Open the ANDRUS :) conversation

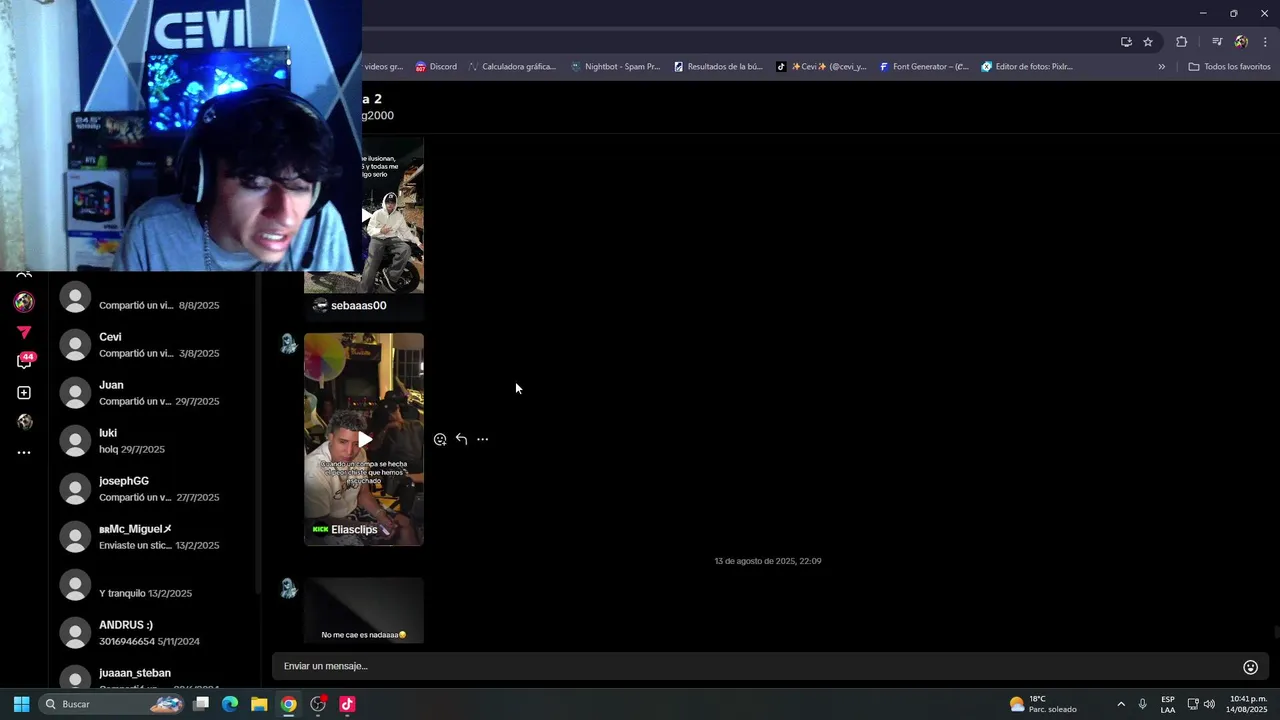(152, 633)
